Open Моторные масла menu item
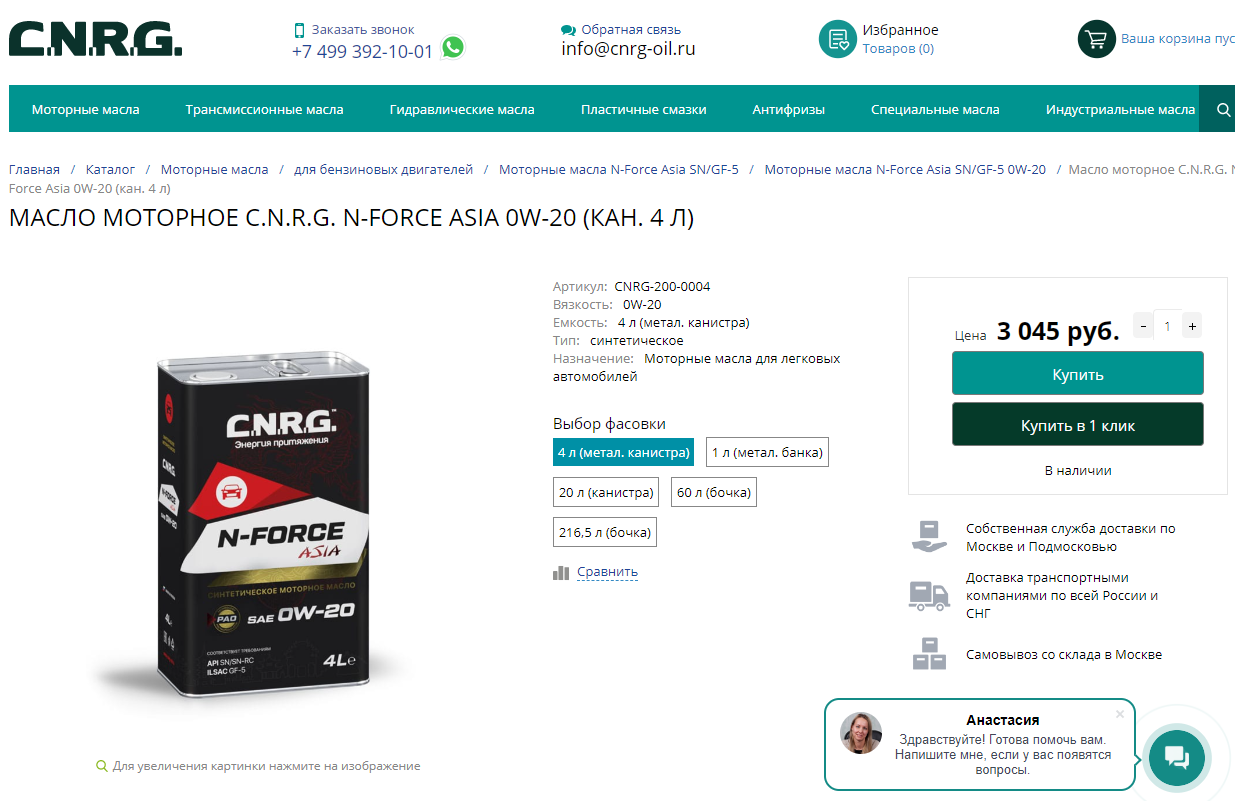This screenshot has width=1235, height=801. click(x=86, y=109)
